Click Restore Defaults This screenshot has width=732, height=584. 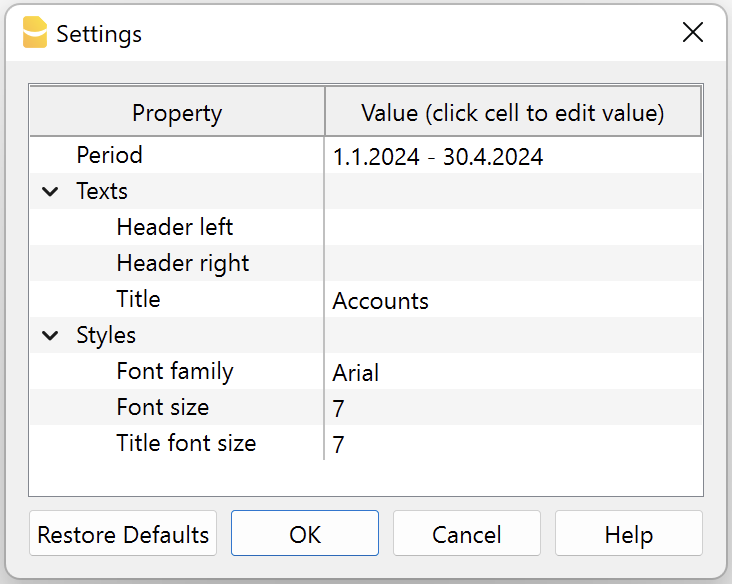pos(123,534)
